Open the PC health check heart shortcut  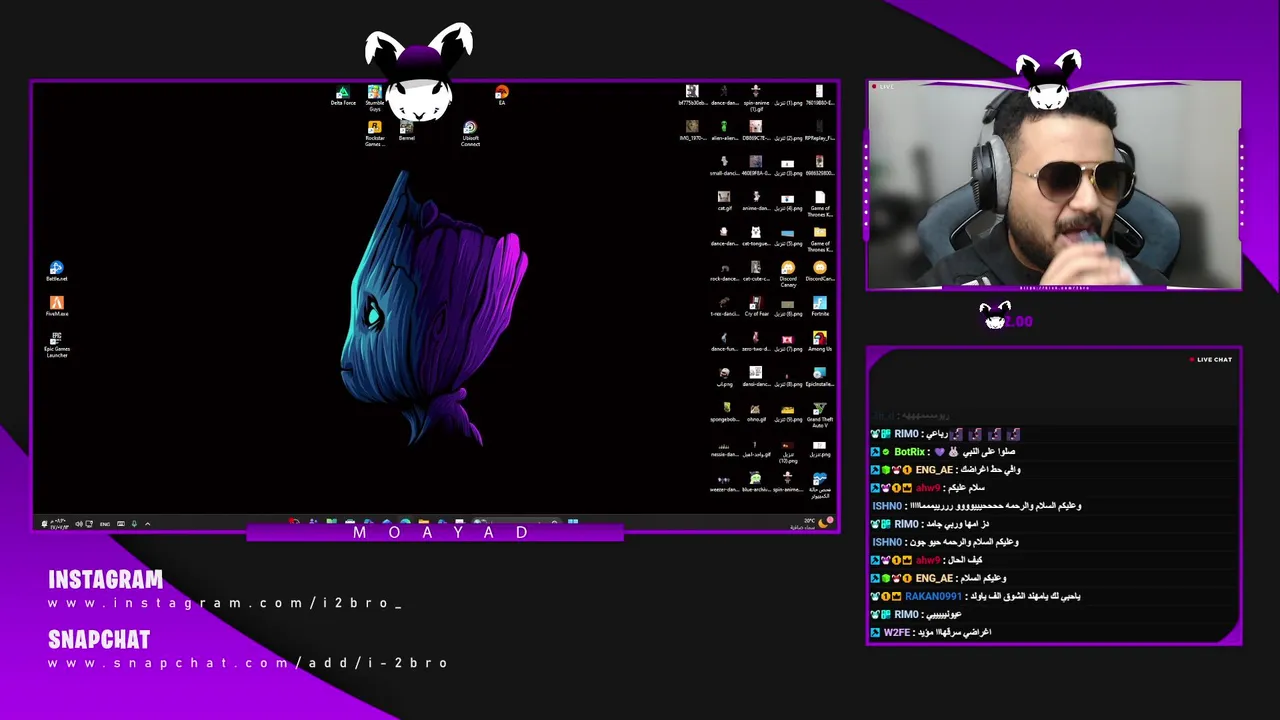click(x=820, y=484)
